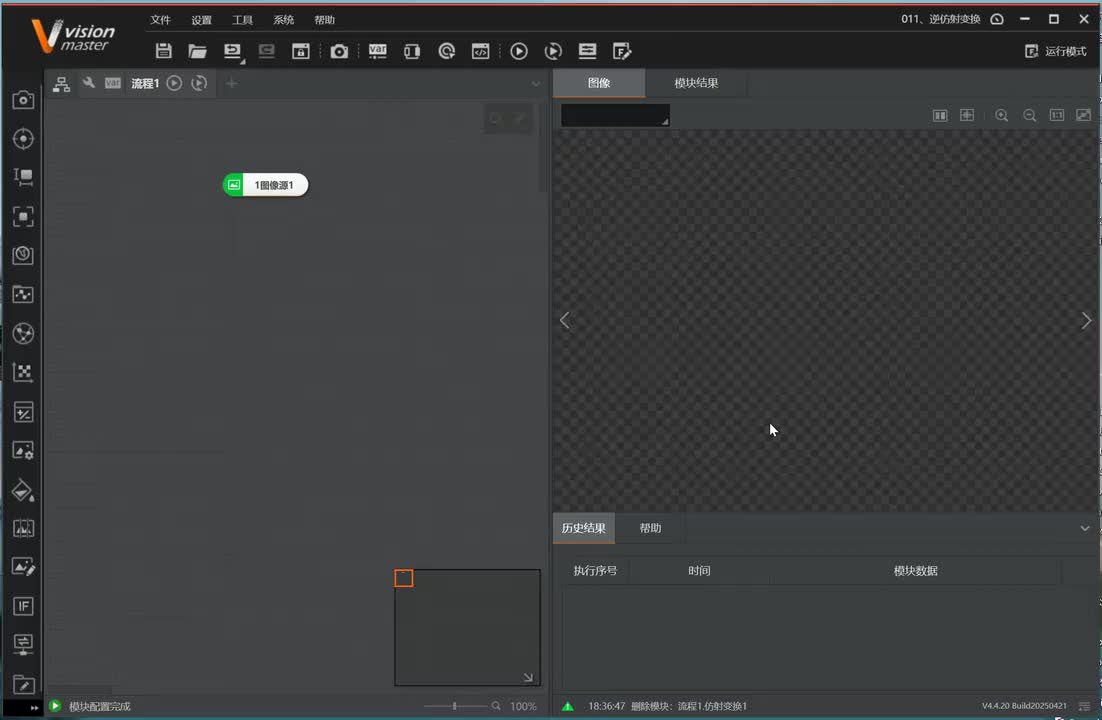Add a new process with the plus button
The image size is (1102, 720).
click(x=231, y=84)
